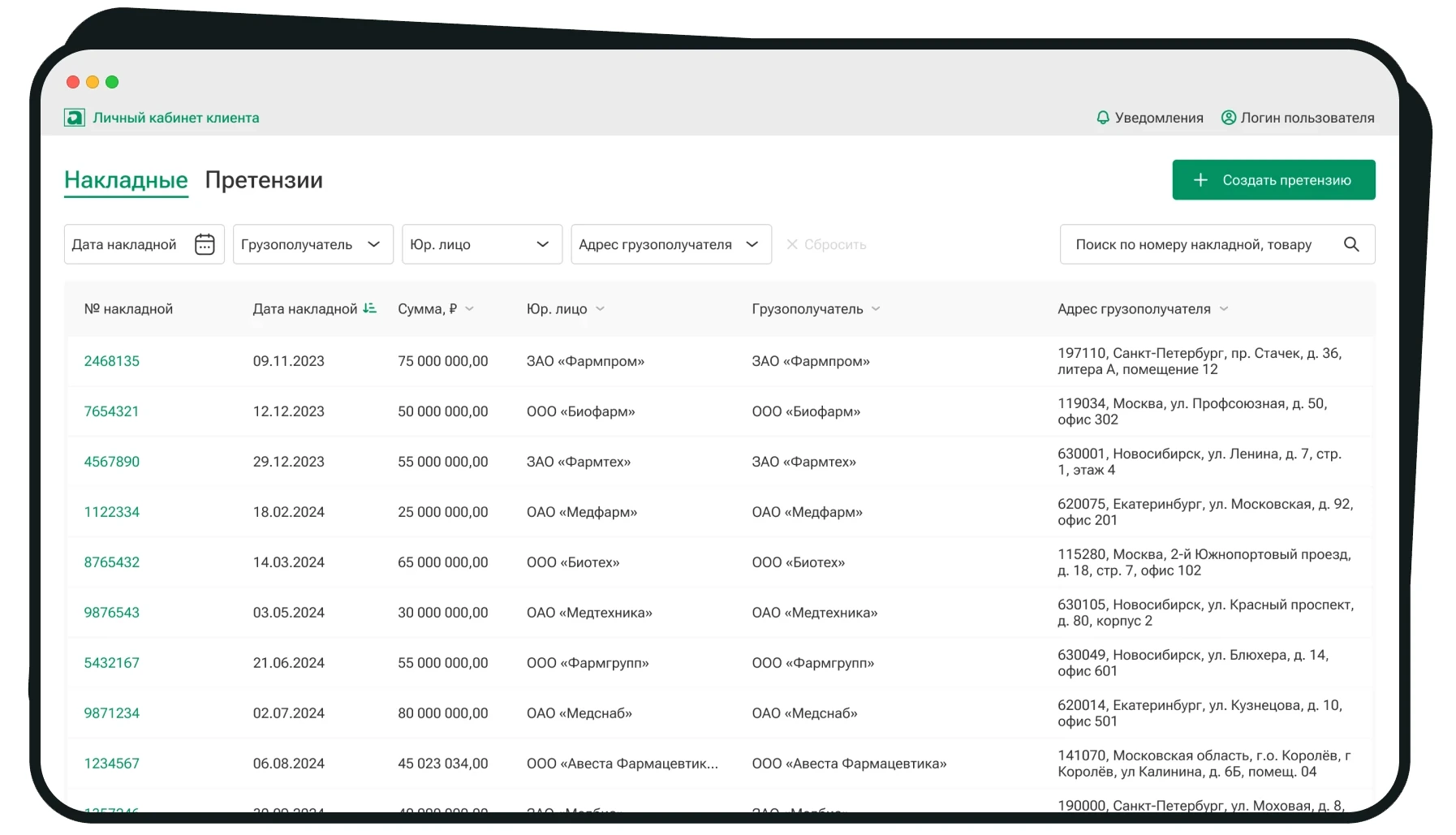Open the calendar icon in Дата накладной
The width and height of the screenshot is (1456, 835).
205,244
